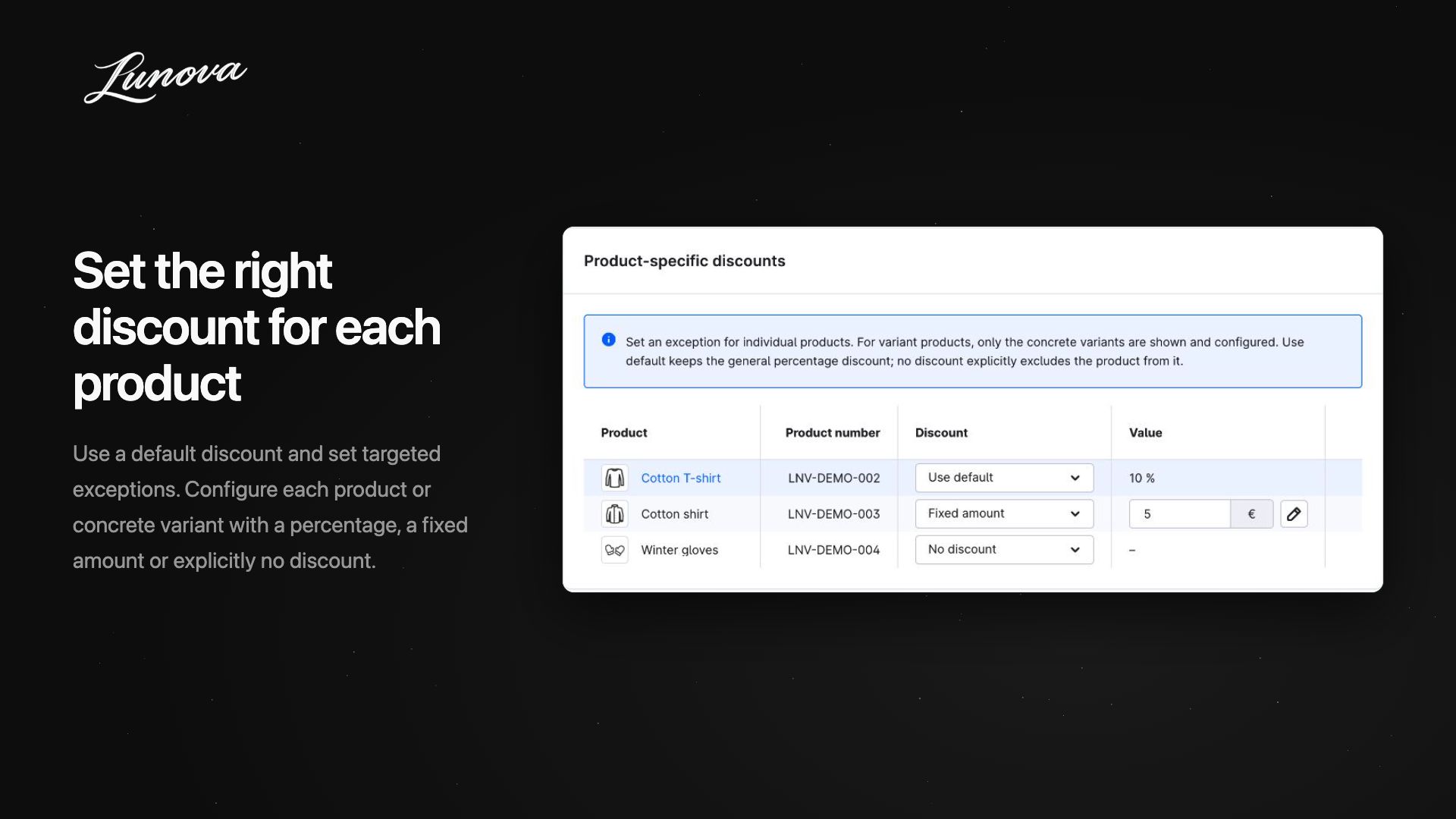This screenshot has width=1456, height=819.
Task: Click the dash value in Winter gloves row
Action: click(x=1132, y=550)
